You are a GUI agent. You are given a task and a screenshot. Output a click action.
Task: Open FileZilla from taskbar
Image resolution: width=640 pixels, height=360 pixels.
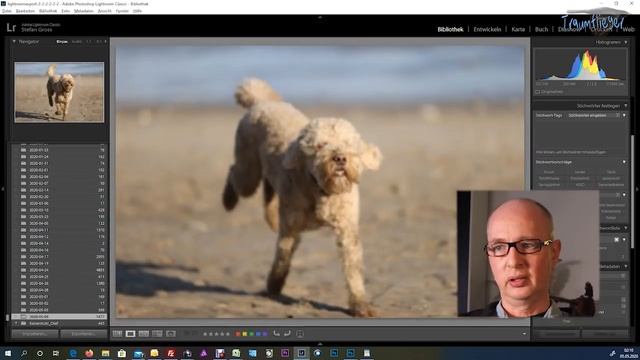pos(171,353)
